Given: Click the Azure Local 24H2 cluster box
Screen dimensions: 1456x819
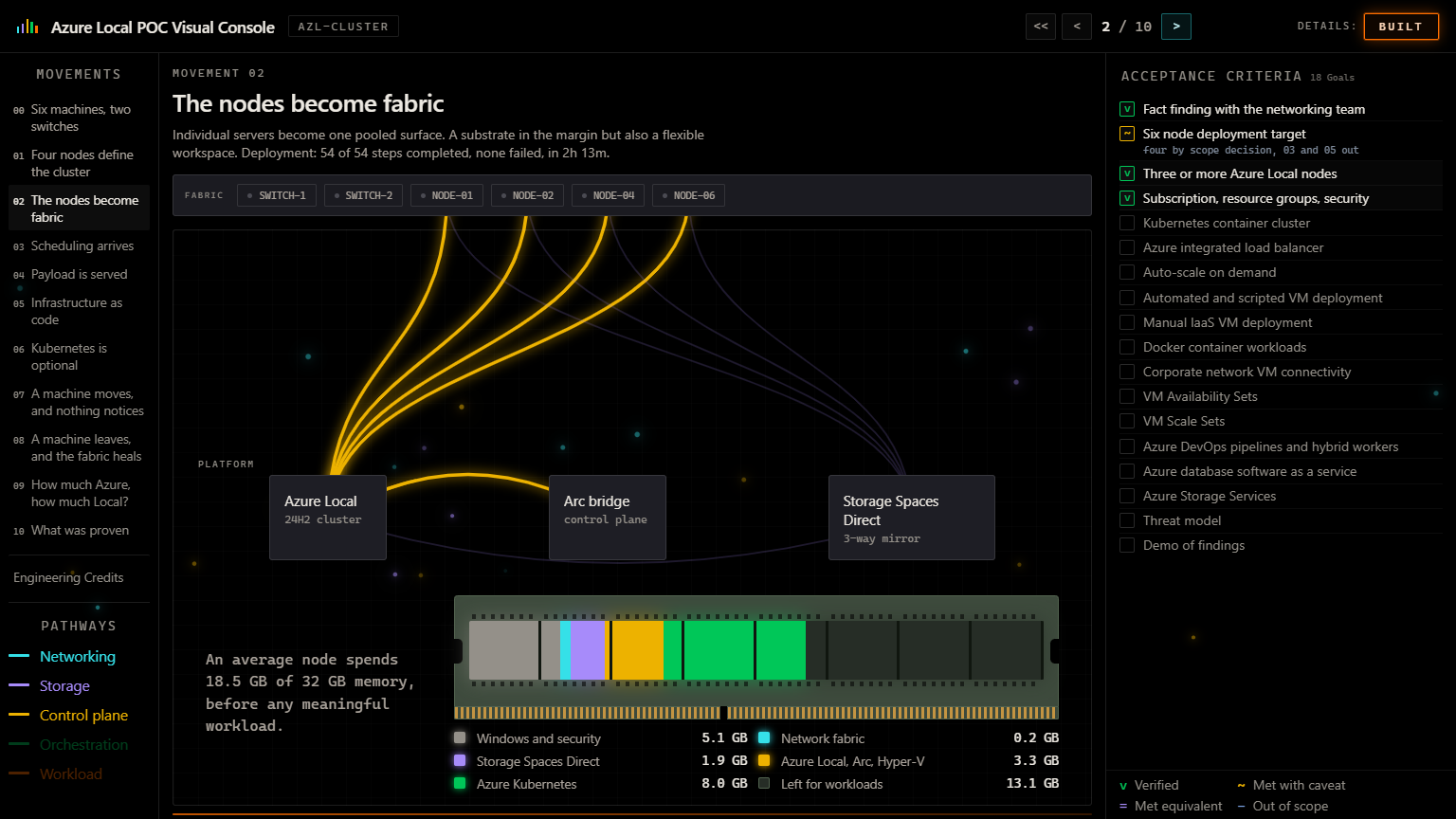Looking at the screenshot, I should coord(328,518).
